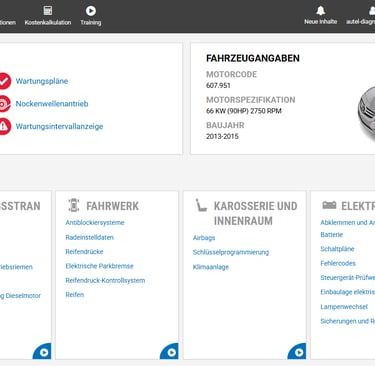Open Schlüsselprogrammierung link
Image resolution: width=375 pixels, height=366 pixels.
click(231, 252)
